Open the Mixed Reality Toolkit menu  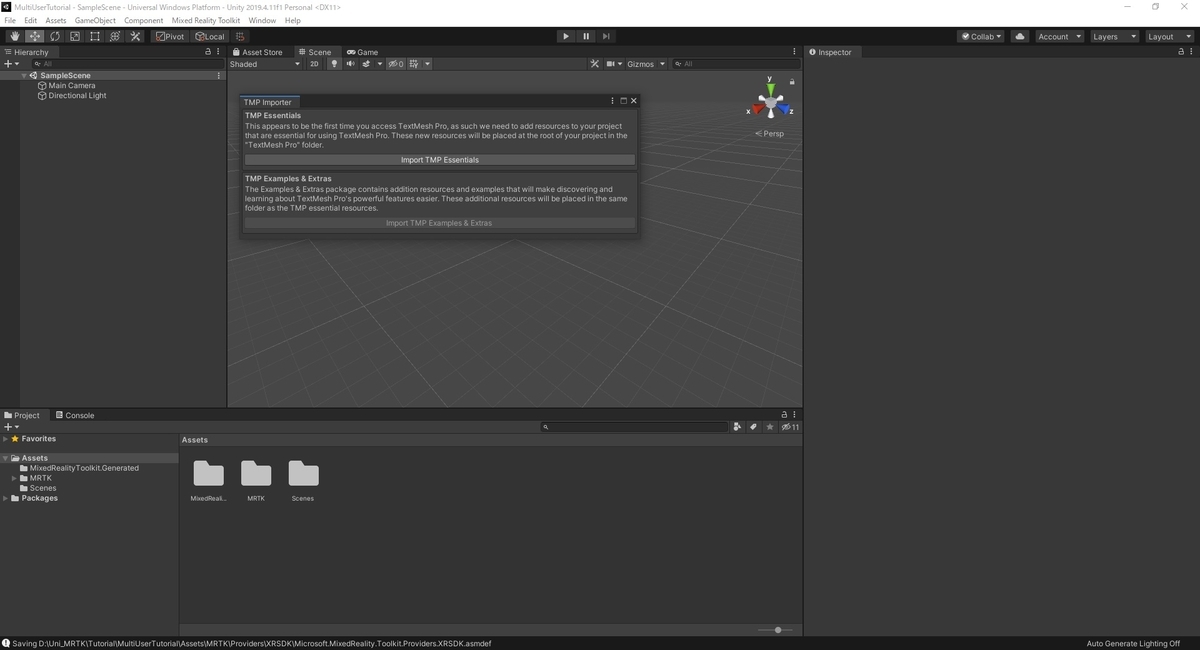(206, 20)
